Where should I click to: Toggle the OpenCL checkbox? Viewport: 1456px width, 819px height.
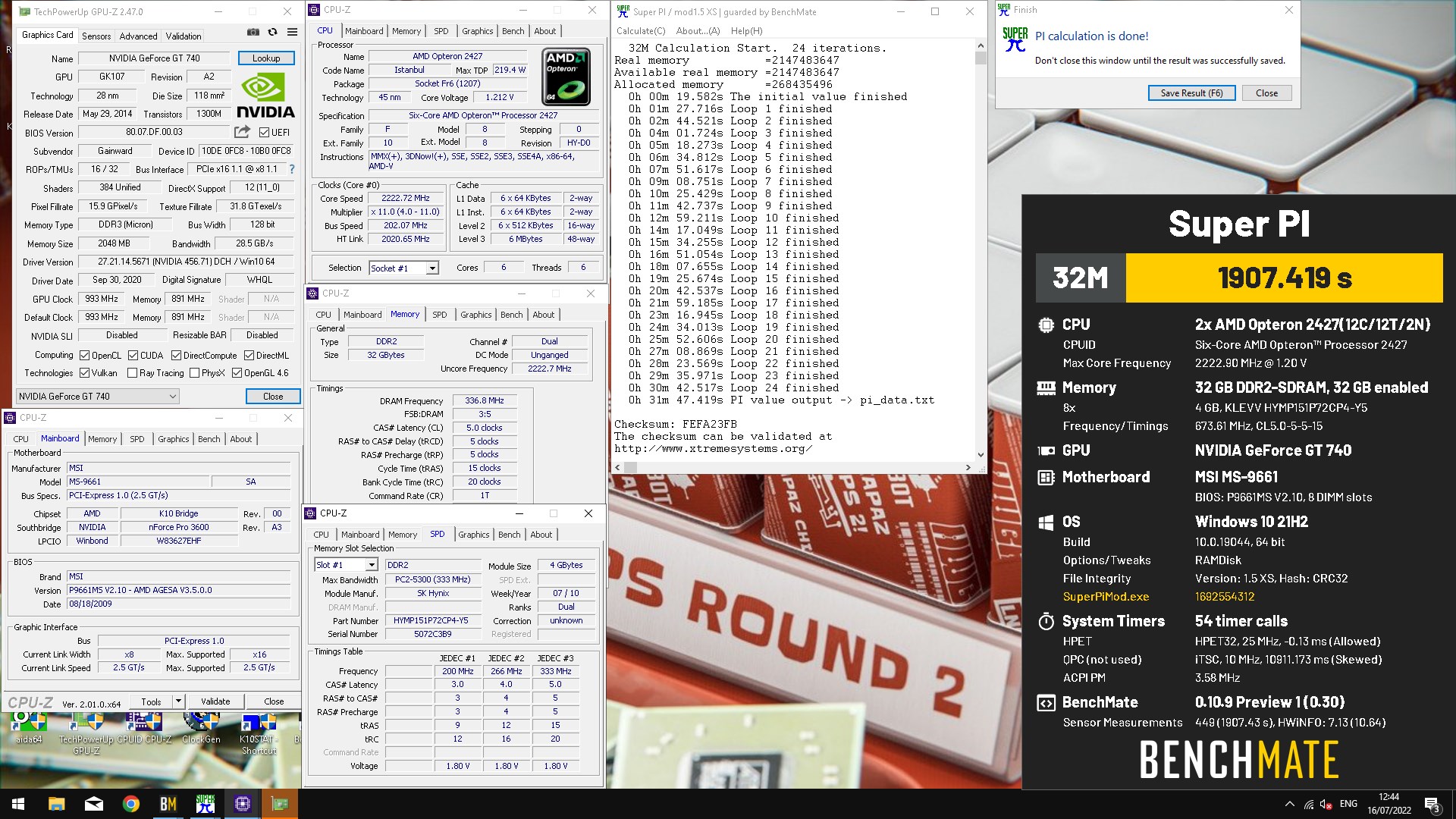tap(84, 355)
